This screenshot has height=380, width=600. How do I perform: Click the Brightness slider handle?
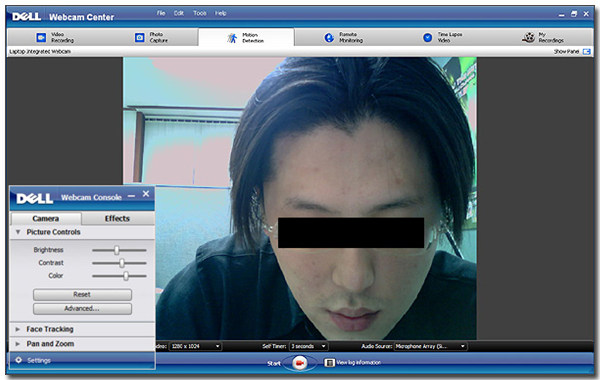point(117,250)
